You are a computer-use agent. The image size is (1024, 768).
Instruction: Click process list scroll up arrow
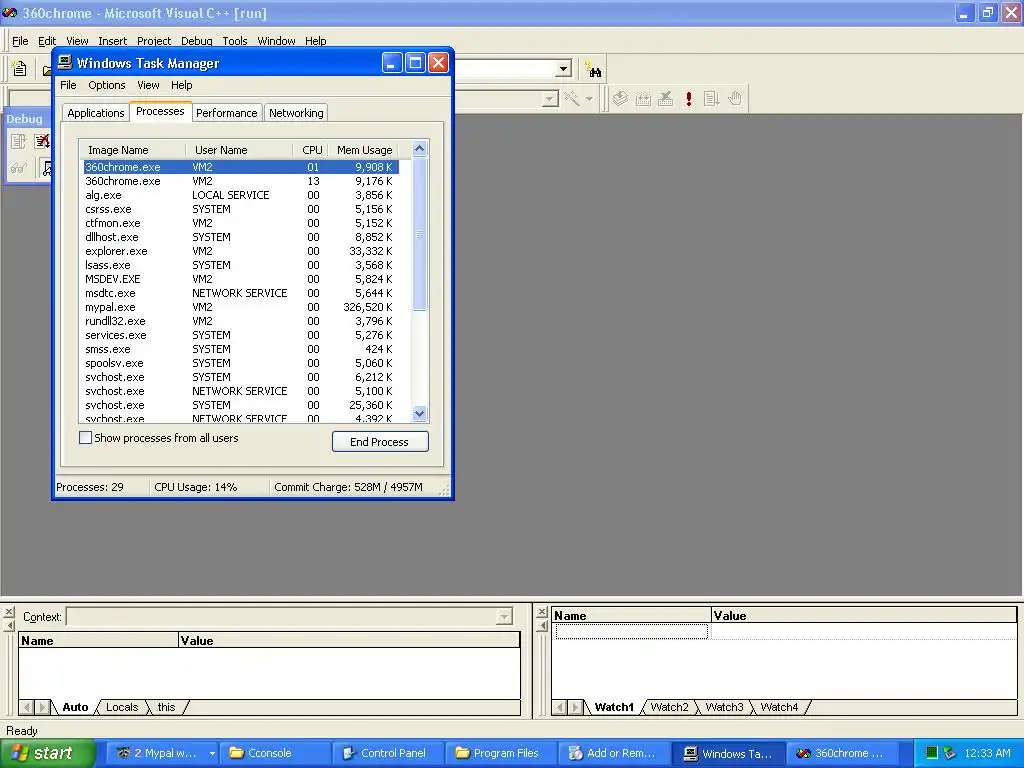[x=419, y=149]
